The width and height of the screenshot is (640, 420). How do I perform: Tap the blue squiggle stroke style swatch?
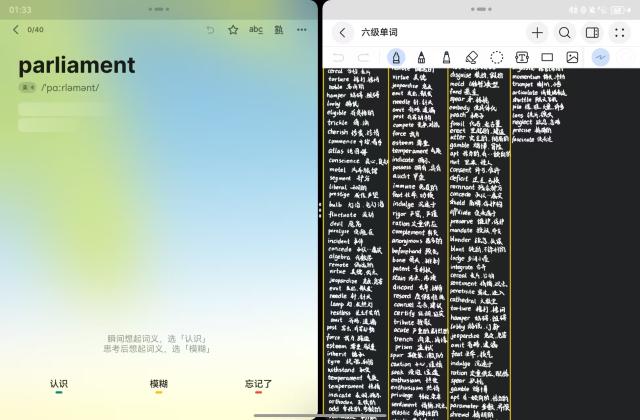point(601,57)
